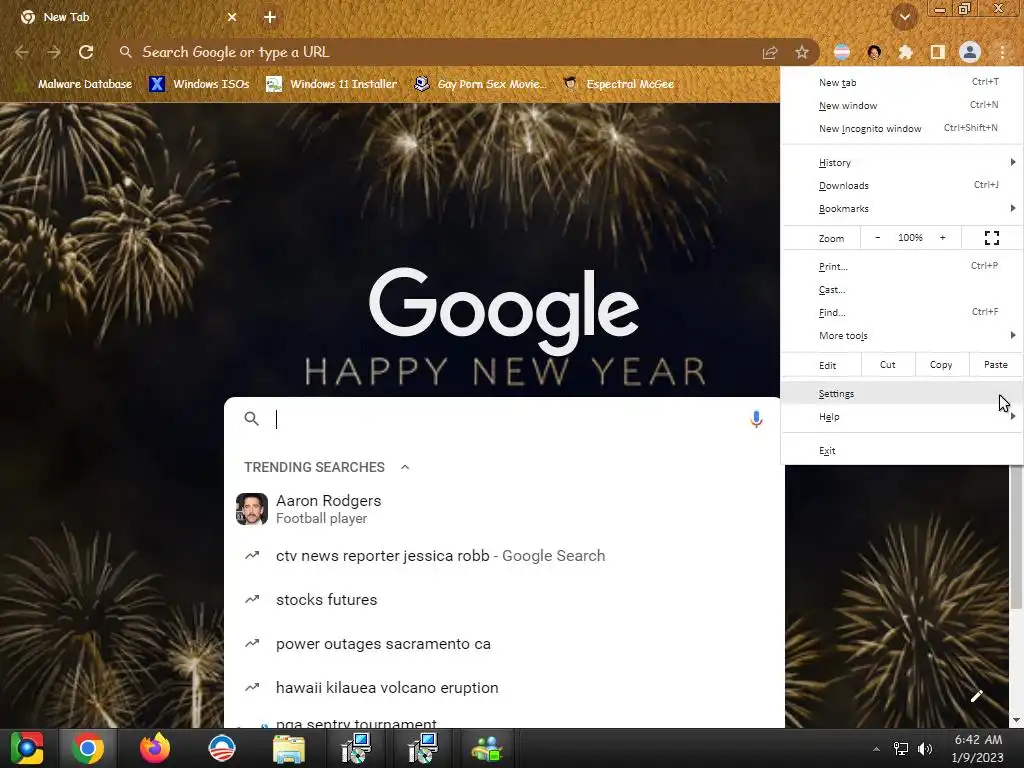
Task: Select the stocks futures suggestion
Action: pos(504,600)
